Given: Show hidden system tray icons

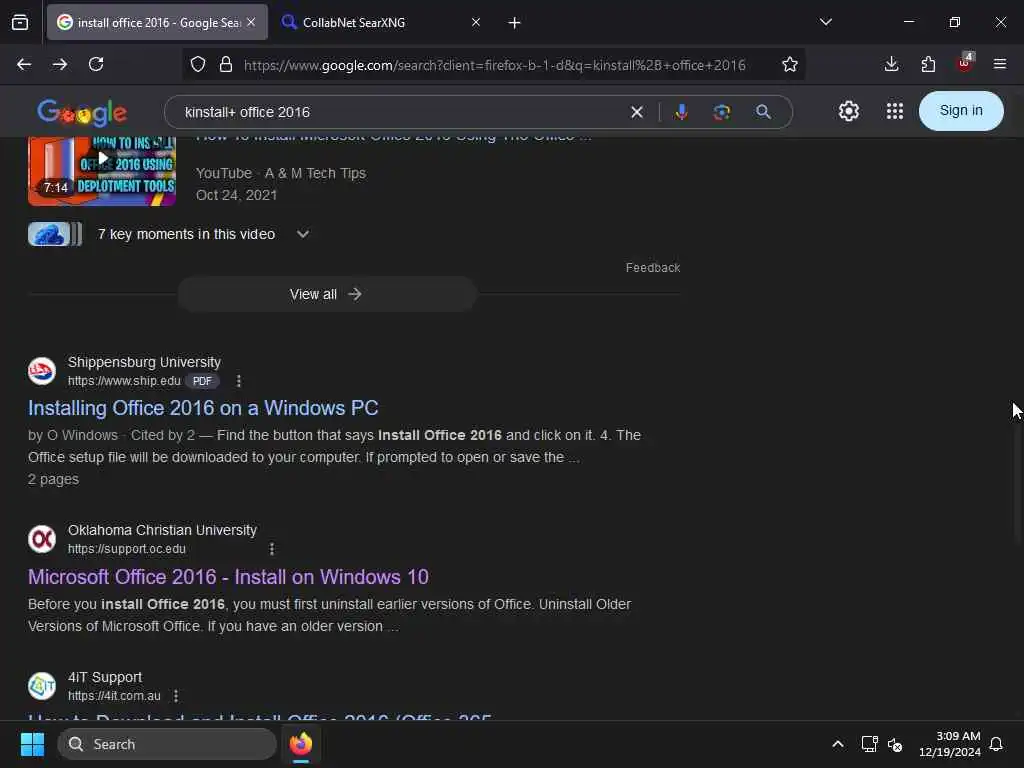Looking at the screenshot, I should pos(837,744).
